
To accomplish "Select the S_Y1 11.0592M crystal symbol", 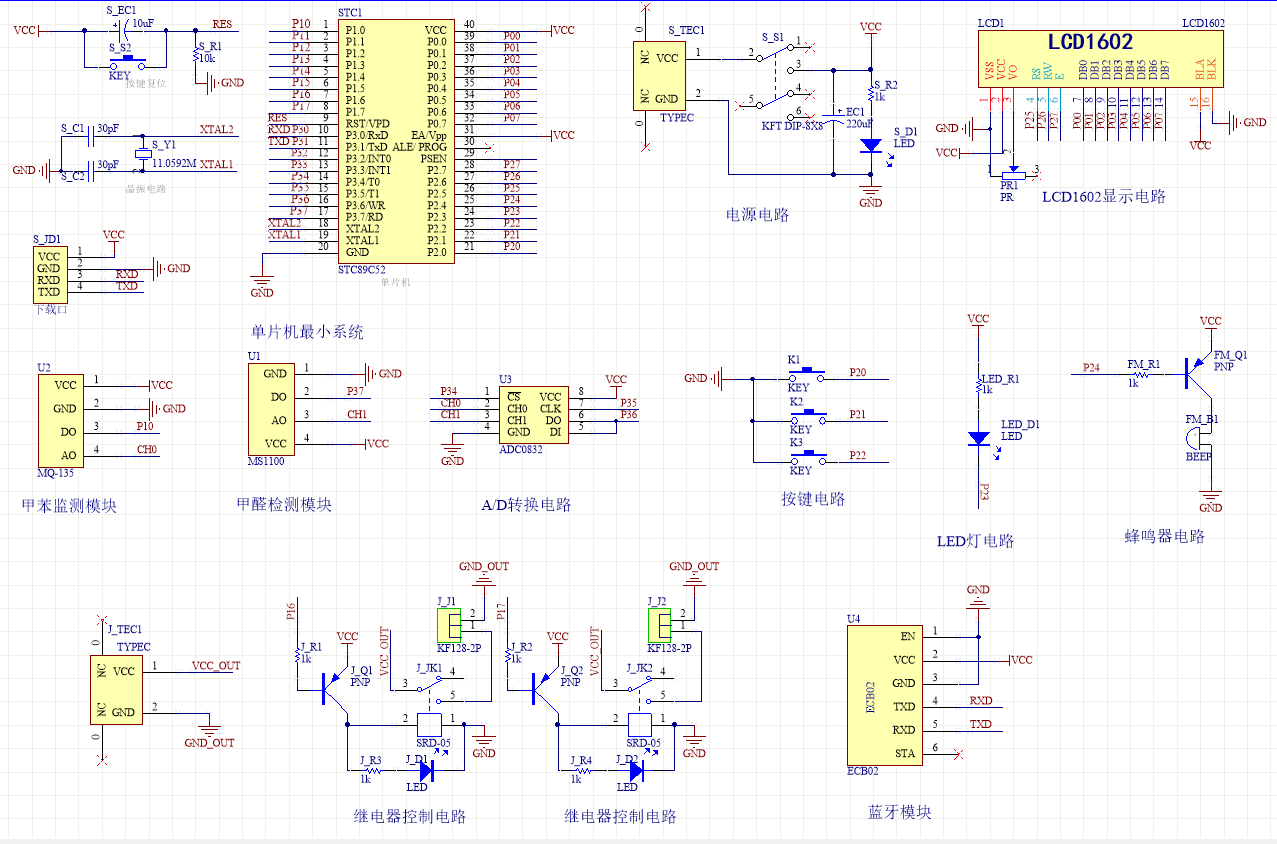I will click(143, 152).
